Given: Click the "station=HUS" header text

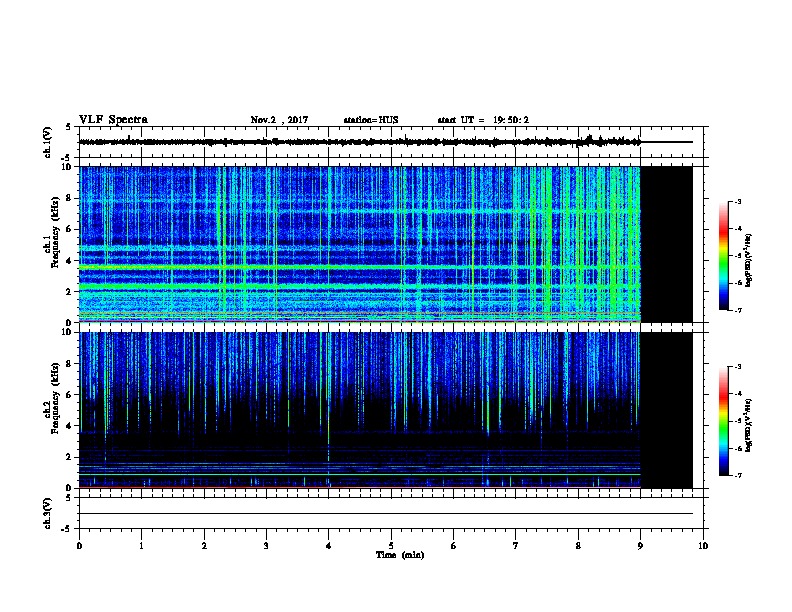Looking at the screenshot, I should 371,120.
